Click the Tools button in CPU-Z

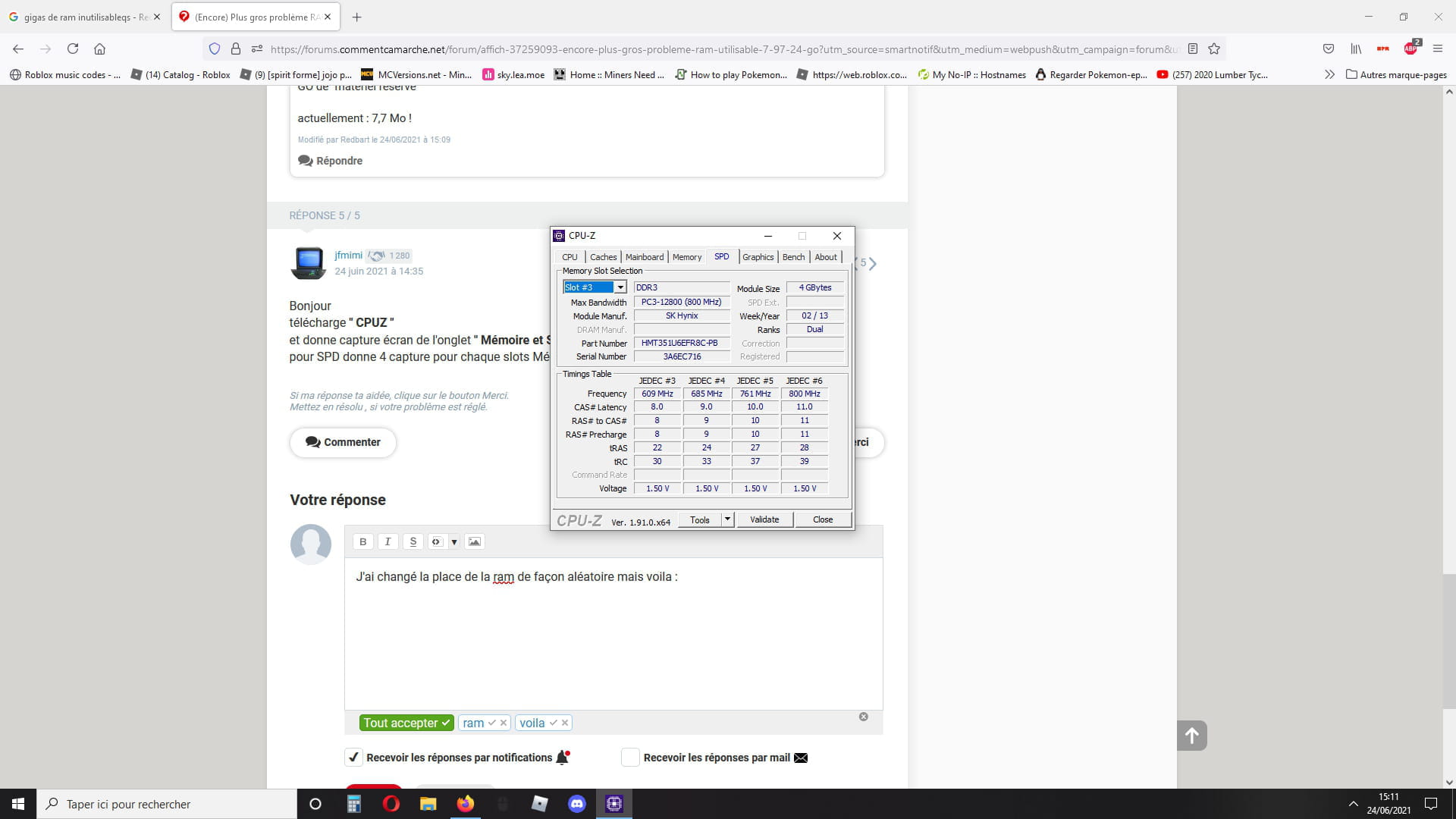tap(700, 519)
